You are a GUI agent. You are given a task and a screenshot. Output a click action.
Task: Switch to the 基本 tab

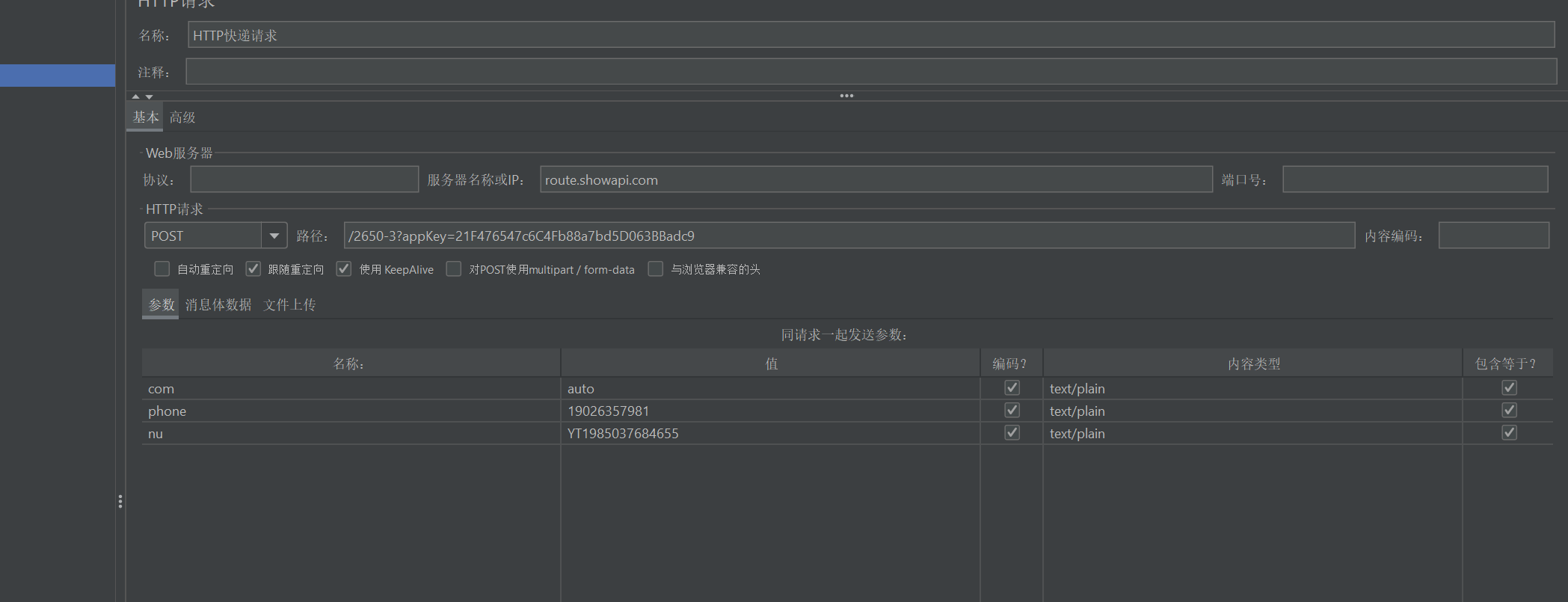tap(146, 117)
